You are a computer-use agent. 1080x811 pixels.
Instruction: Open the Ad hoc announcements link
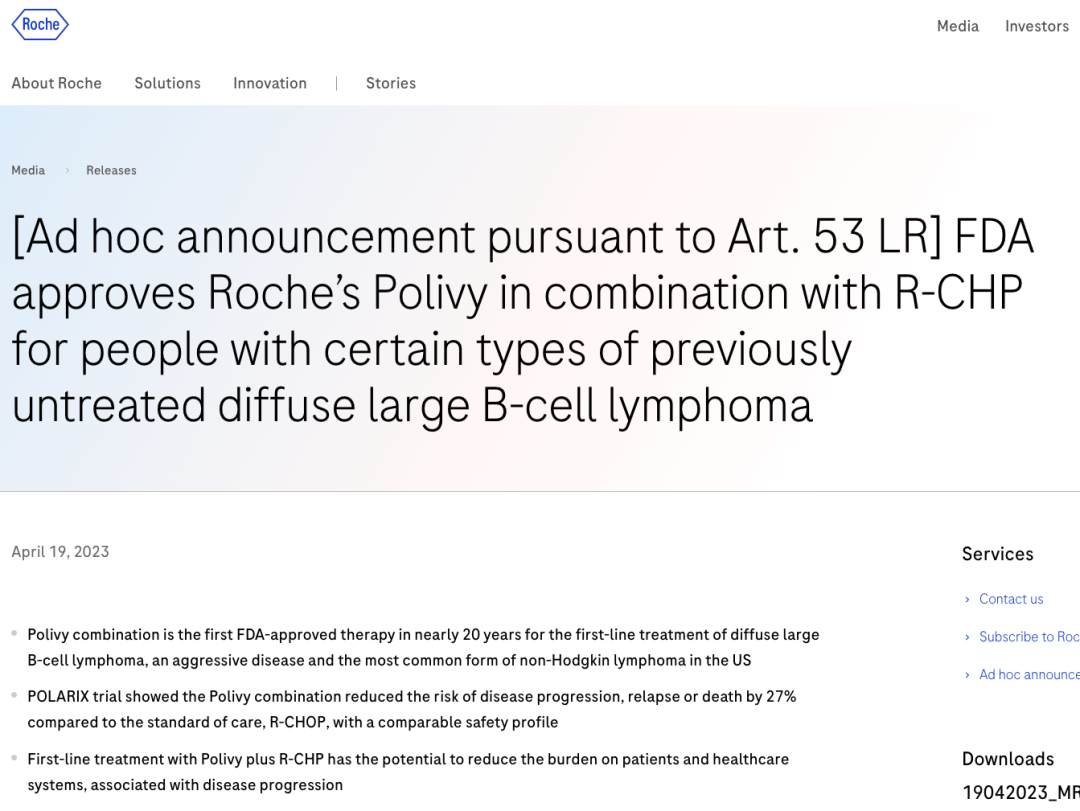[1029, 675]
